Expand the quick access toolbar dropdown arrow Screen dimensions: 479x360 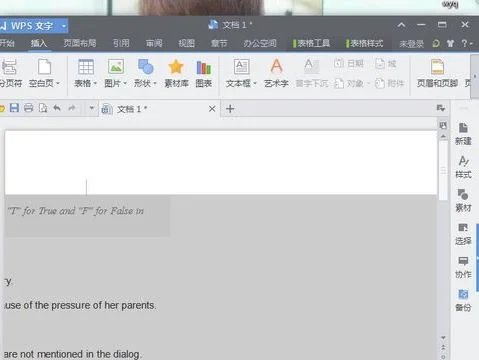pyautogui.click(x=91, y=108)
